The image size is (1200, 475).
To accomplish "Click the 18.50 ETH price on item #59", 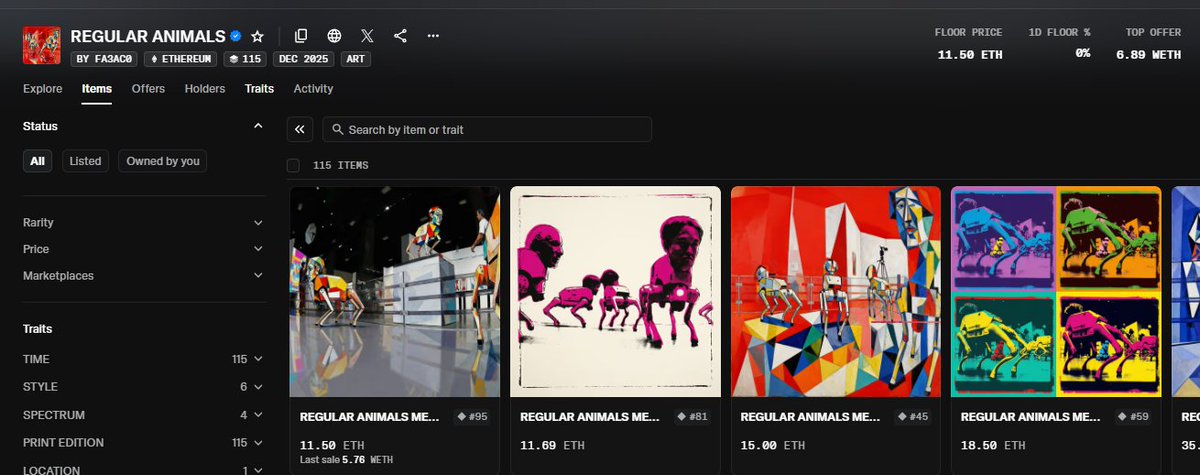I will click(x=994, y=444).
